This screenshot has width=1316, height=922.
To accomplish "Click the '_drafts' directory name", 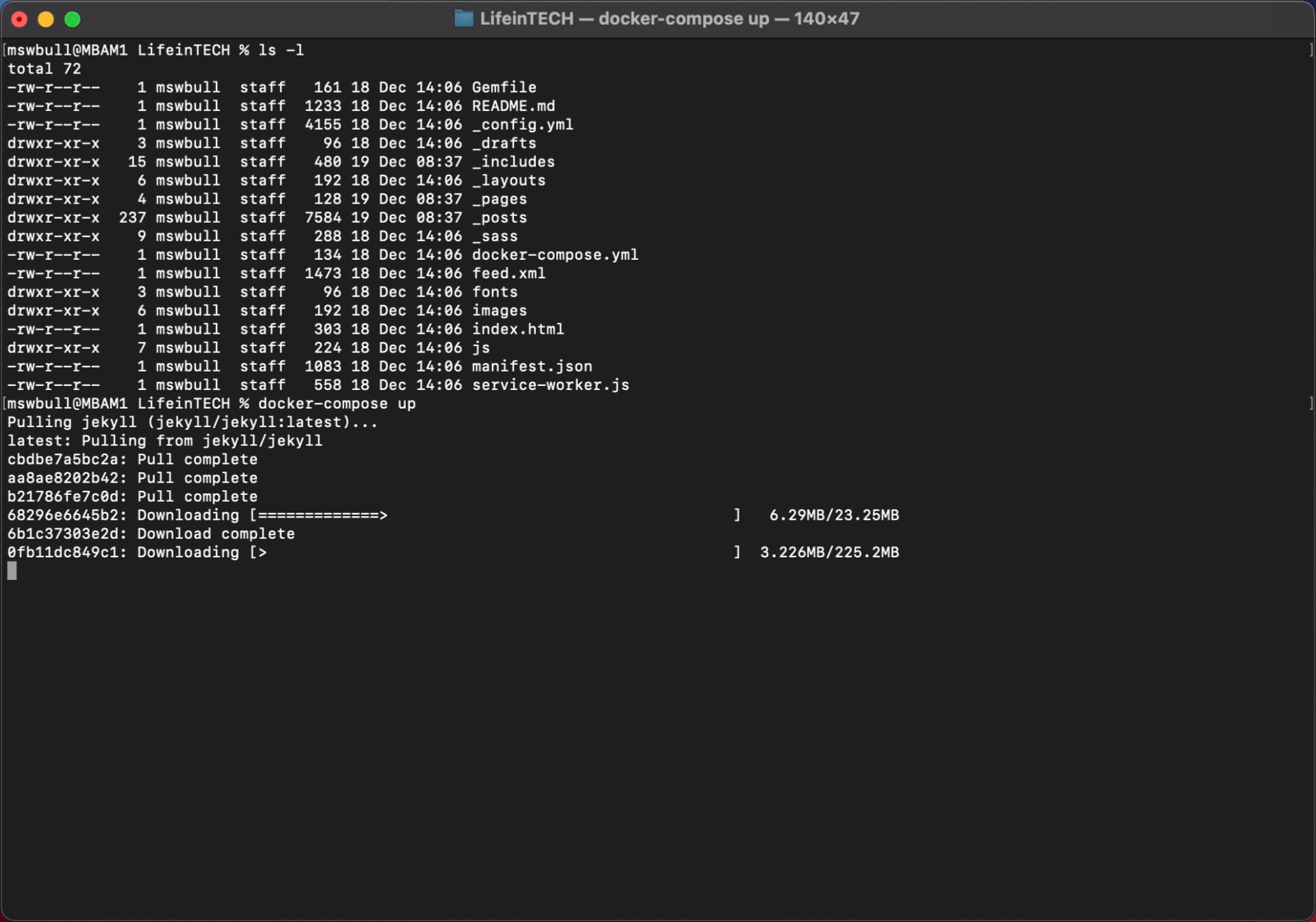I will click(x=504, y=143).
